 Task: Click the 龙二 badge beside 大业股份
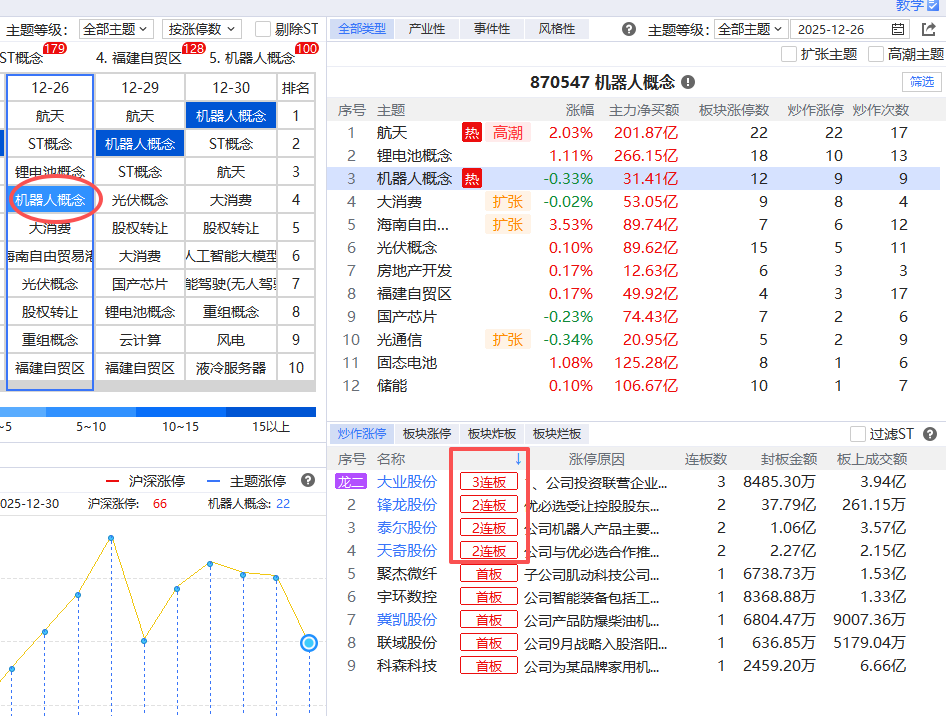click(x=350, y=482)
